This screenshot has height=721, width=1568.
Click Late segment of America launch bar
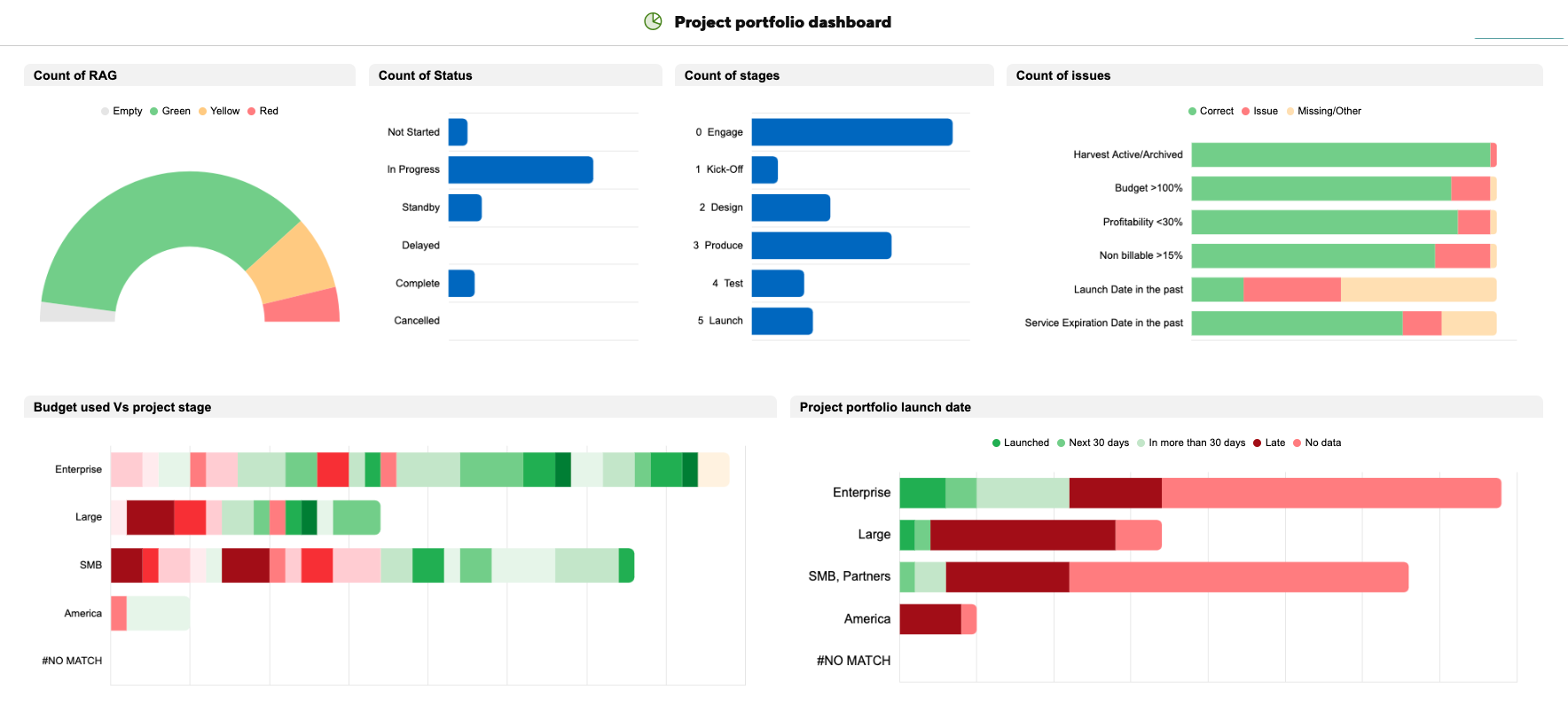pyautogui.click(x=930, y=619)
